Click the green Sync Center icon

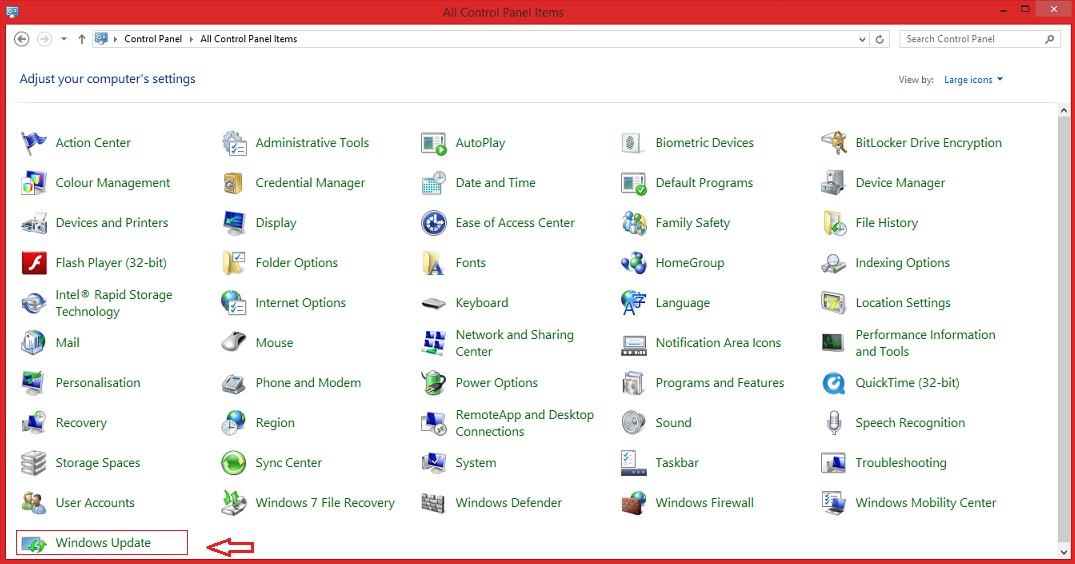(234, 463)
